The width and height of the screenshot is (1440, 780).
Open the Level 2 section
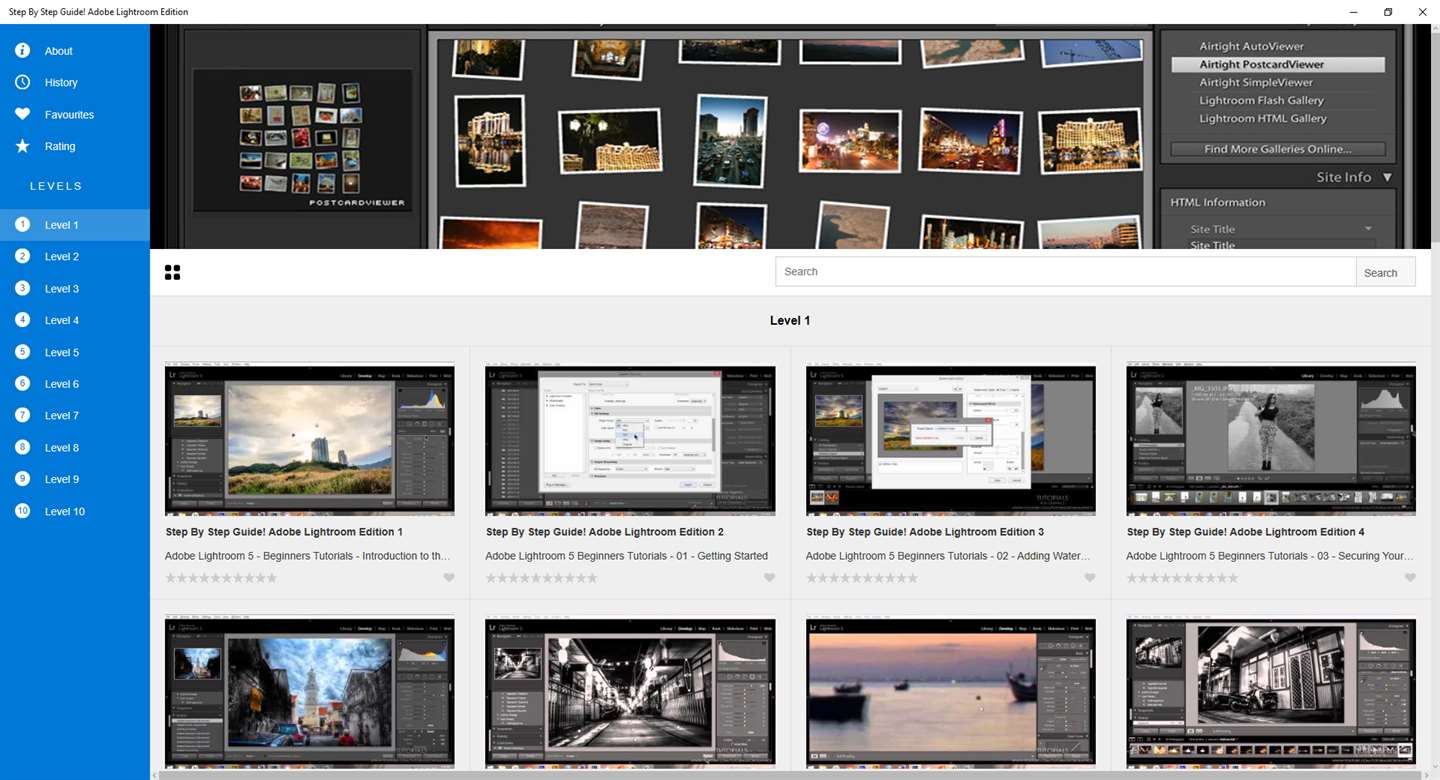pos(75,257)
